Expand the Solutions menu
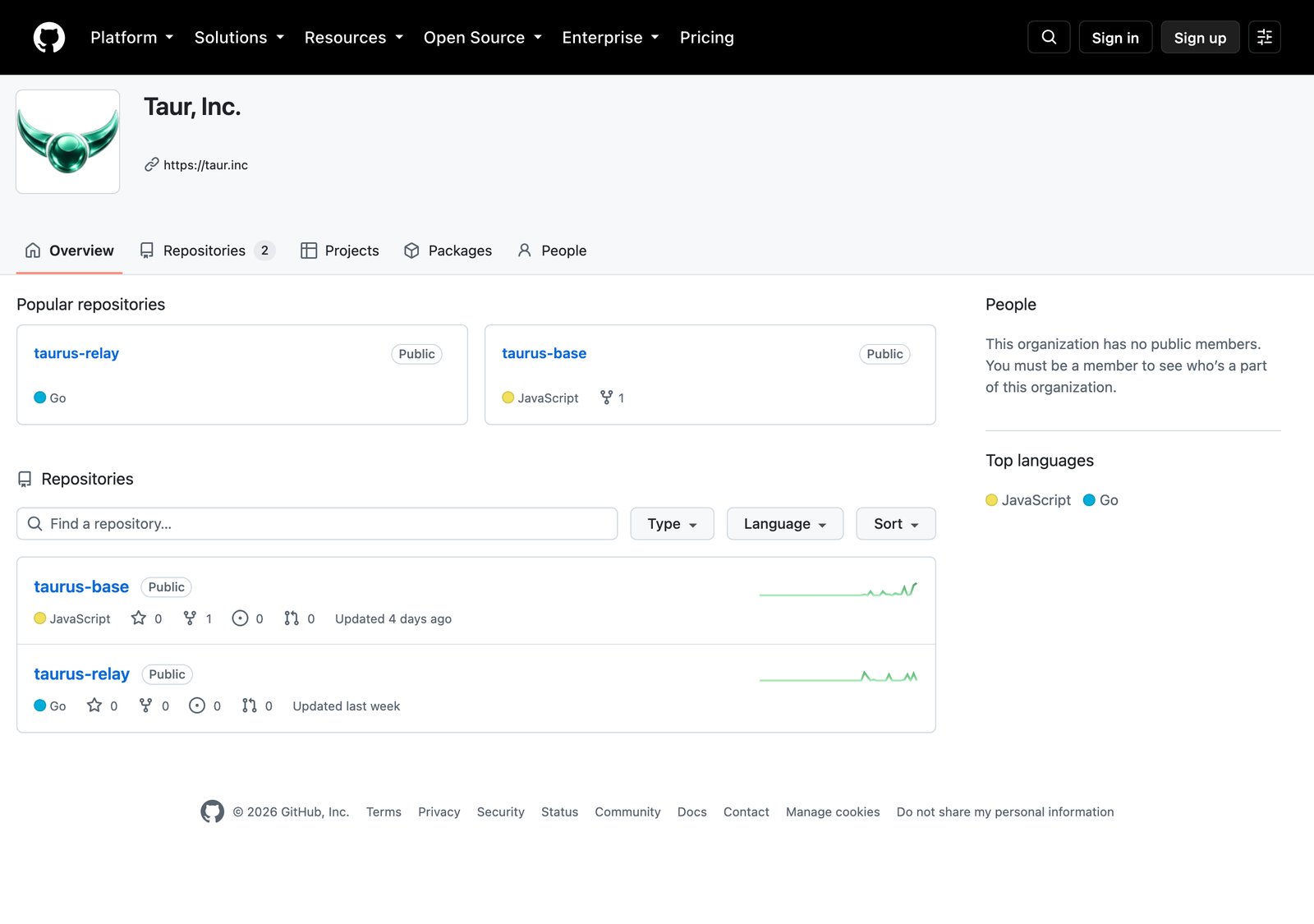This screenshot has width=1314, height=924. (x=239, y=37)
